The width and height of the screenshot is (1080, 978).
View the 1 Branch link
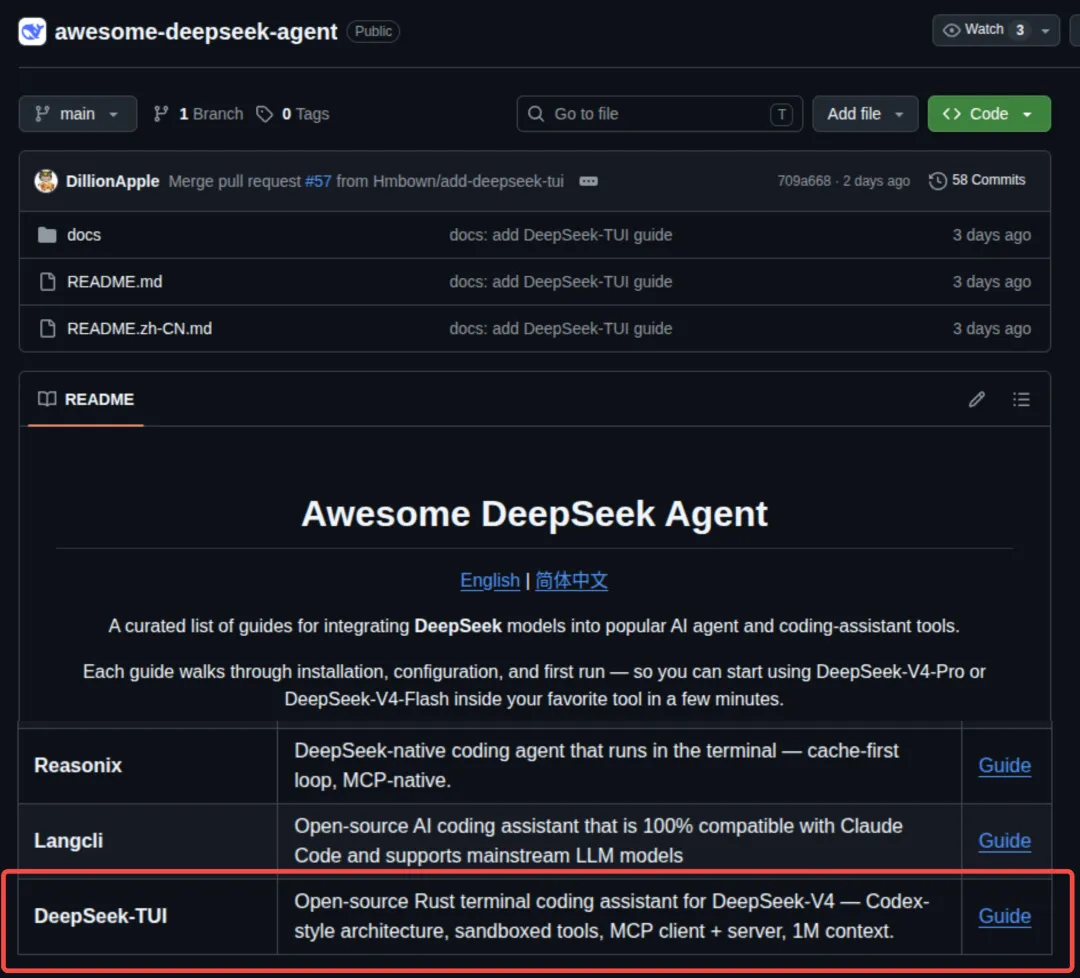198,114
